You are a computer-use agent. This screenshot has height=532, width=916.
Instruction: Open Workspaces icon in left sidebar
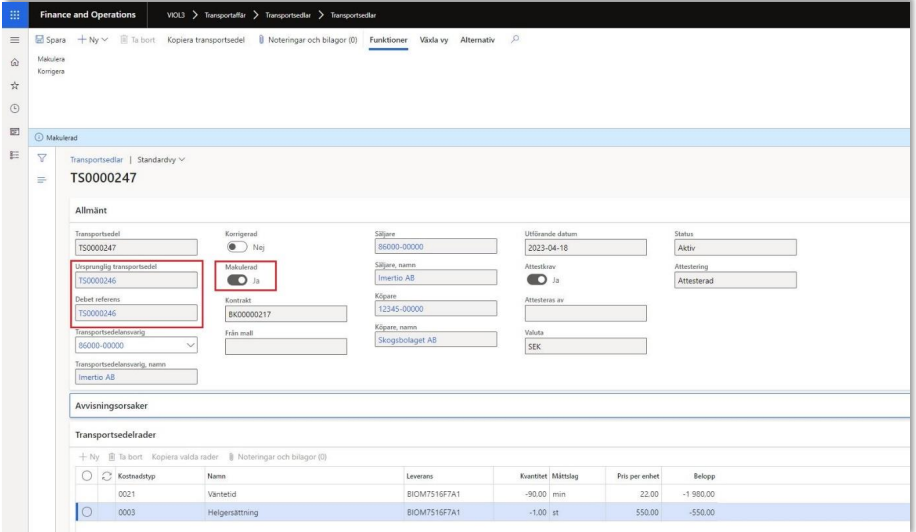tap(15, 130)
